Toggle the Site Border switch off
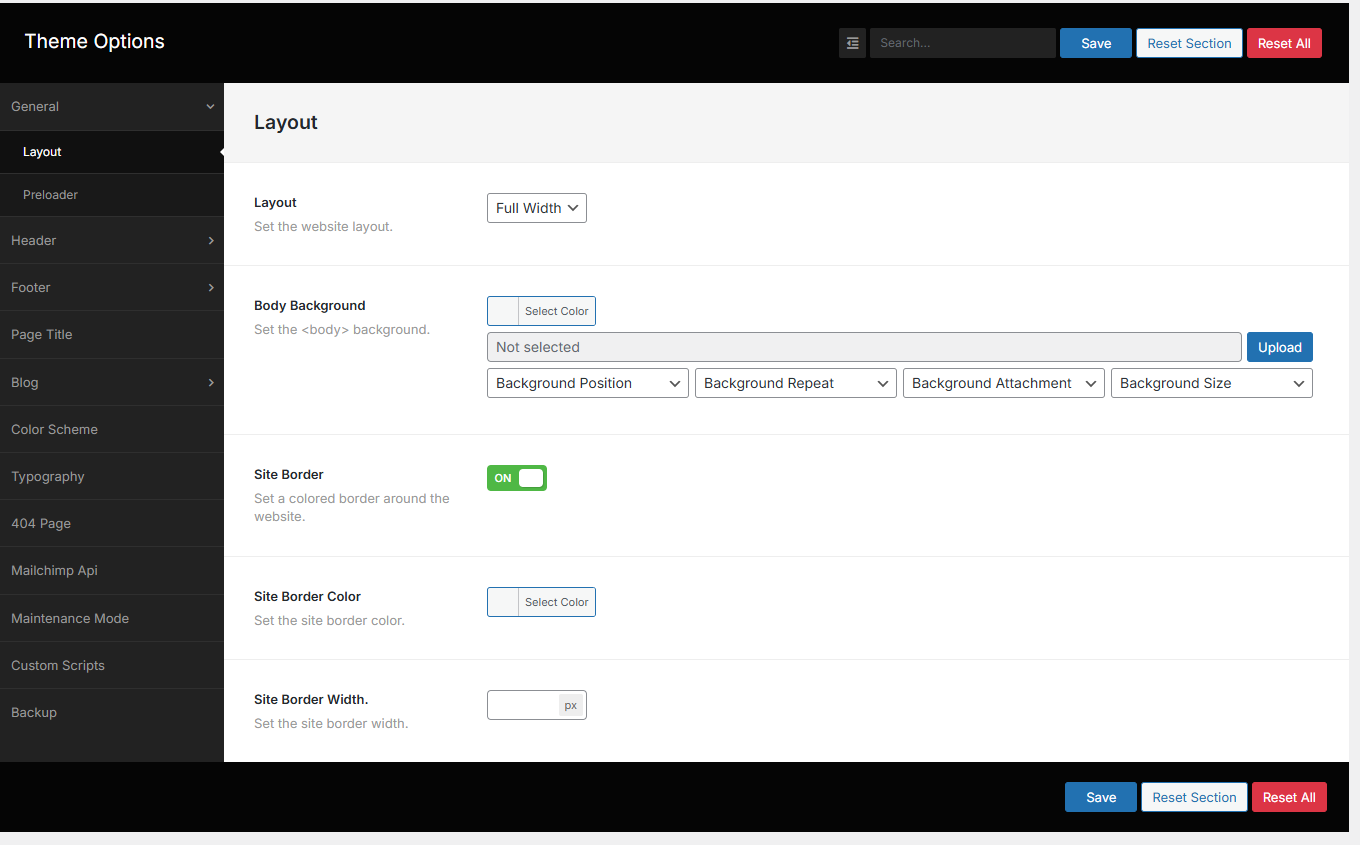This screenshot has width=1360, height=845. [517, 478]
